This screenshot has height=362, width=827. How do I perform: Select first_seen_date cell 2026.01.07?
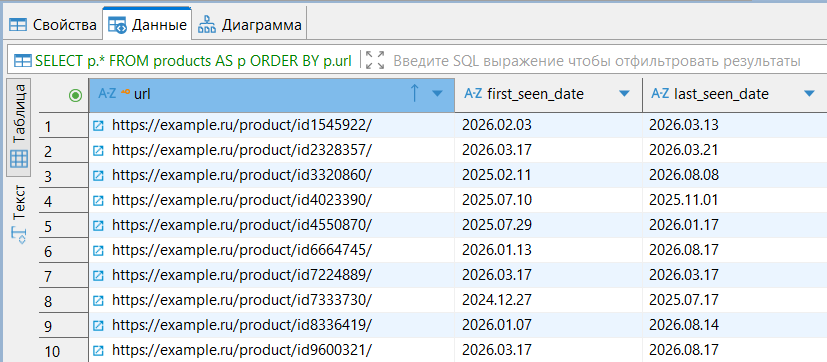point(549,325)
